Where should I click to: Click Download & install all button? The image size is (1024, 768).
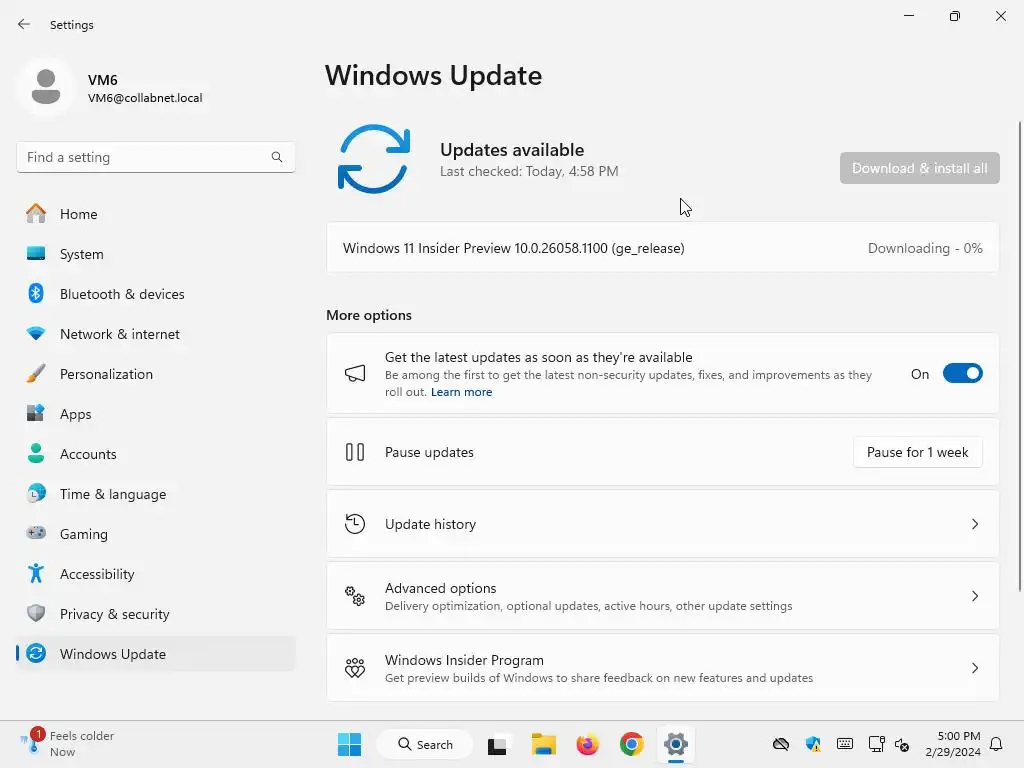coord(920,168)
